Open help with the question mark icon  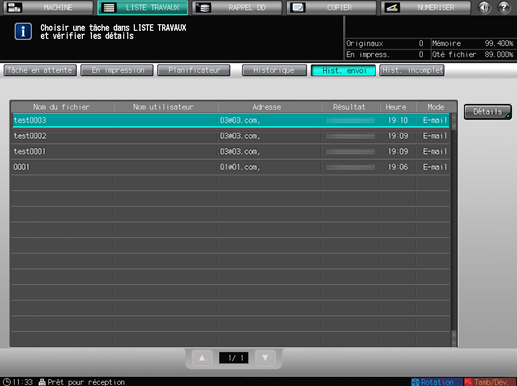(x=504, y=7)
